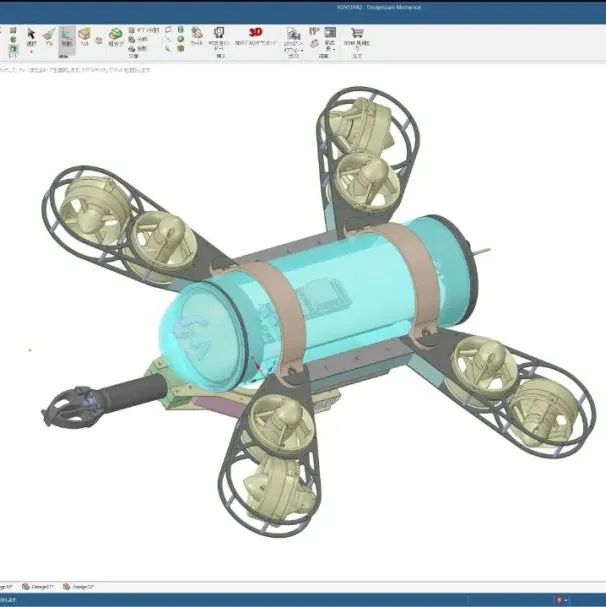Image resolution: width=606 pixels, height=607 pixels.
Task: Pick the yellow Fill tool icon
Action: 84,34
